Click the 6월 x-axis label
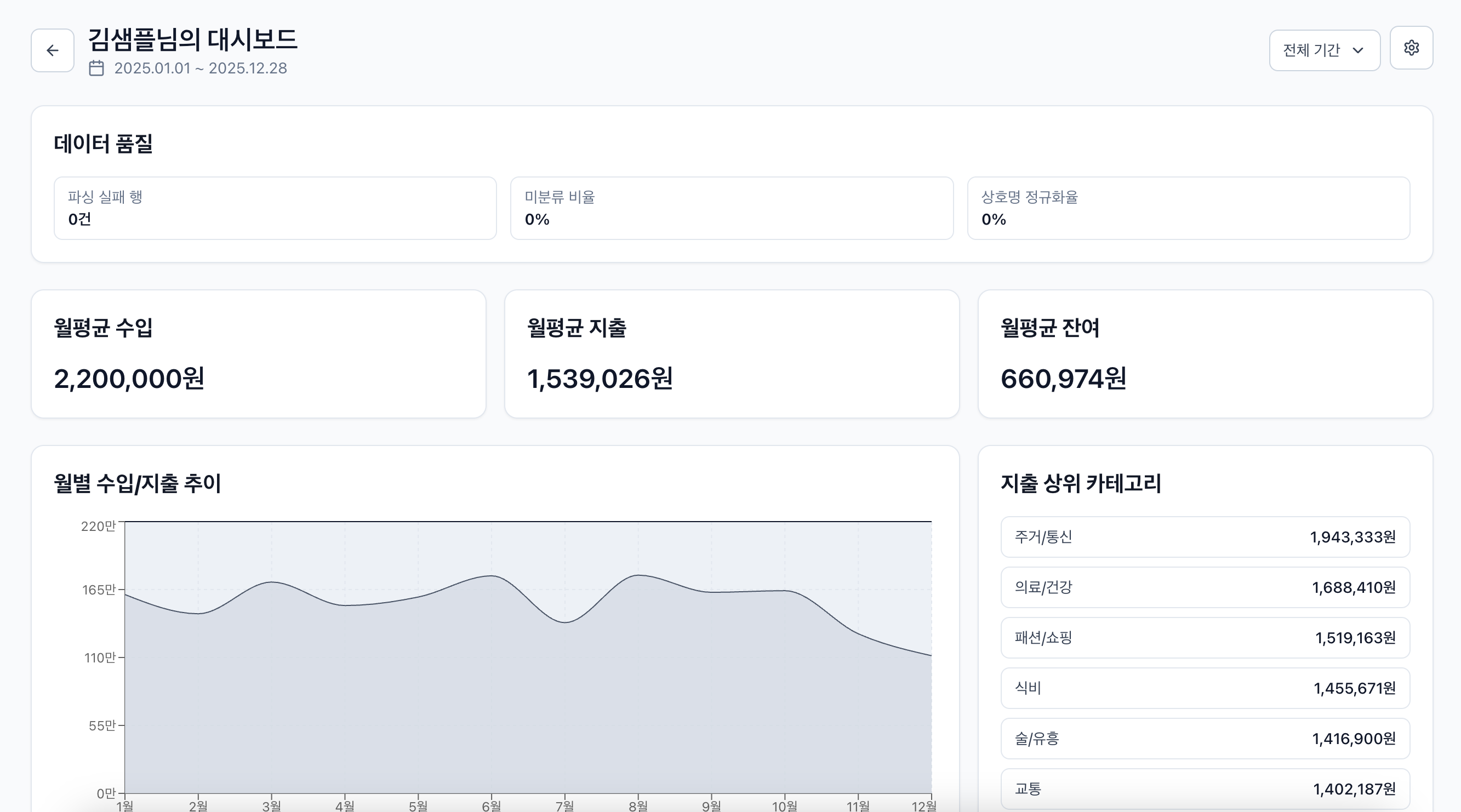The width and height of the screenshot is (1461, 812). [x=491, y=805]
